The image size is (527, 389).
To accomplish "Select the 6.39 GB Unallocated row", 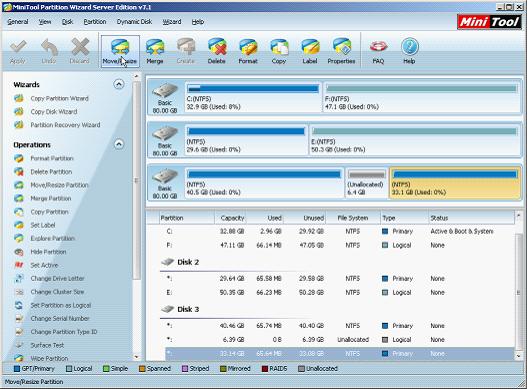I will click(337, 340).
